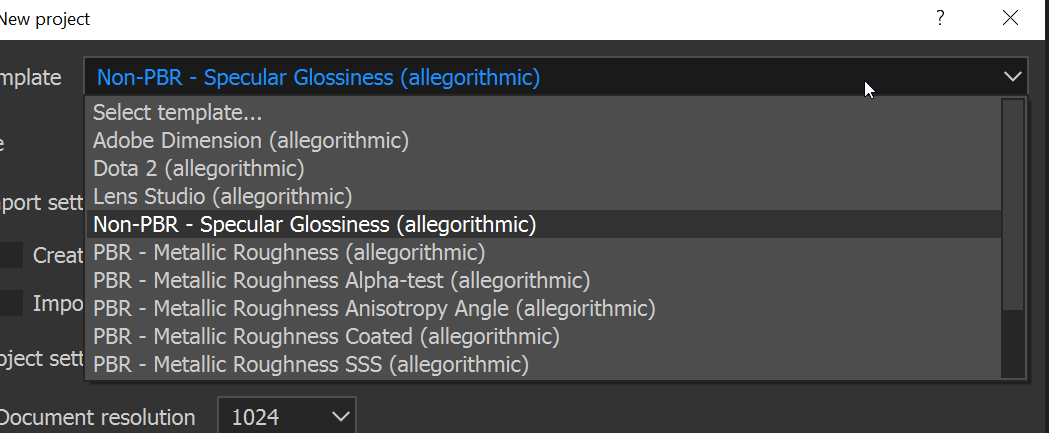The width and height of the screenshot is (1049, 433).
Task: Select PBR - Metallic Roughness Coated template
Action: 326,336
